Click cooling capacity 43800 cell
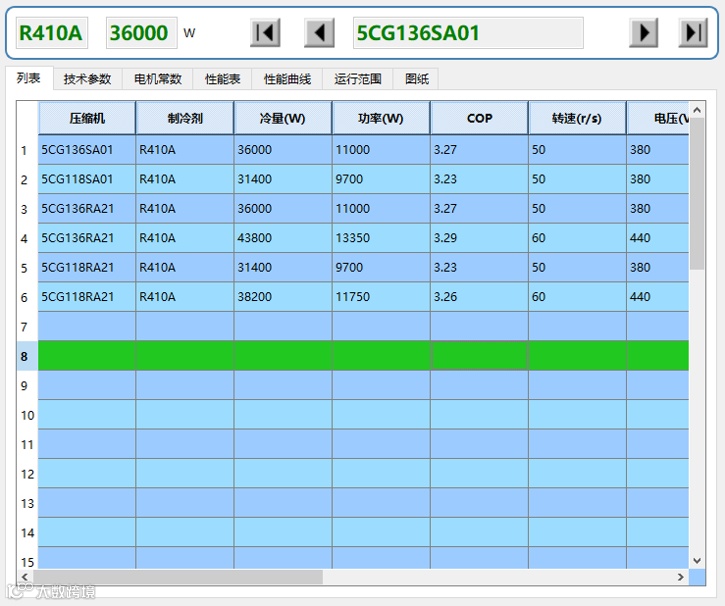This screenshot has width=725, height=606. (x=283, y=238)
